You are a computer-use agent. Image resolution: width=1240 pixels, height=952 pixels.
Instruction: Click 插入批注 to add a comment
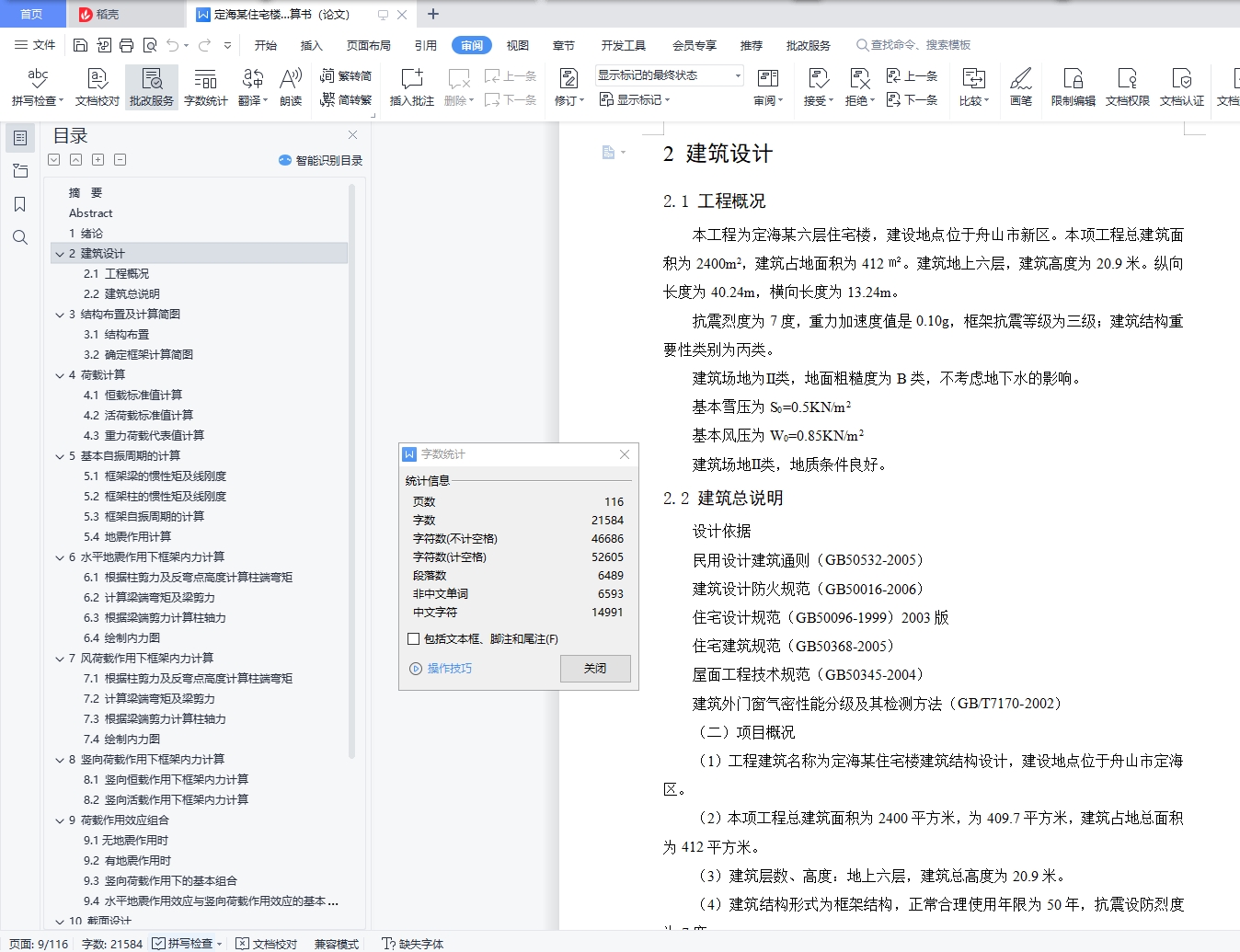click(x=412, y=87)
